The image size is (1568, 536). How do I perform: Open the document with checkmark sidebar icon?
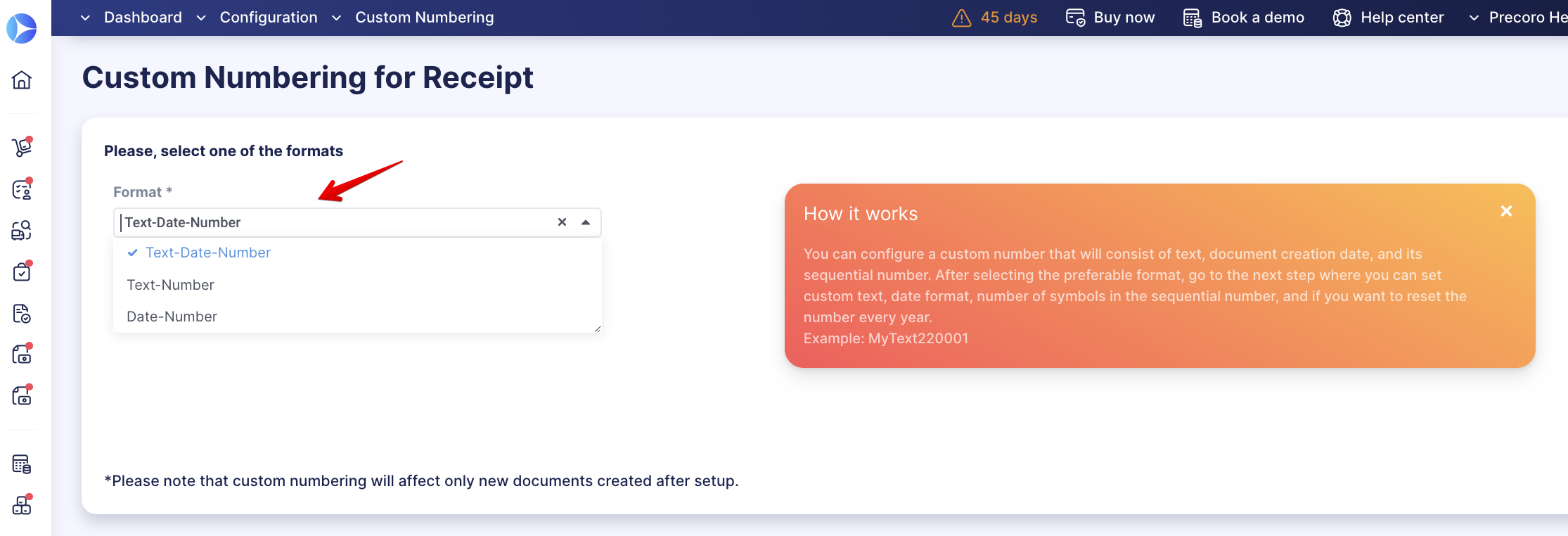click(x=22, y=313)
